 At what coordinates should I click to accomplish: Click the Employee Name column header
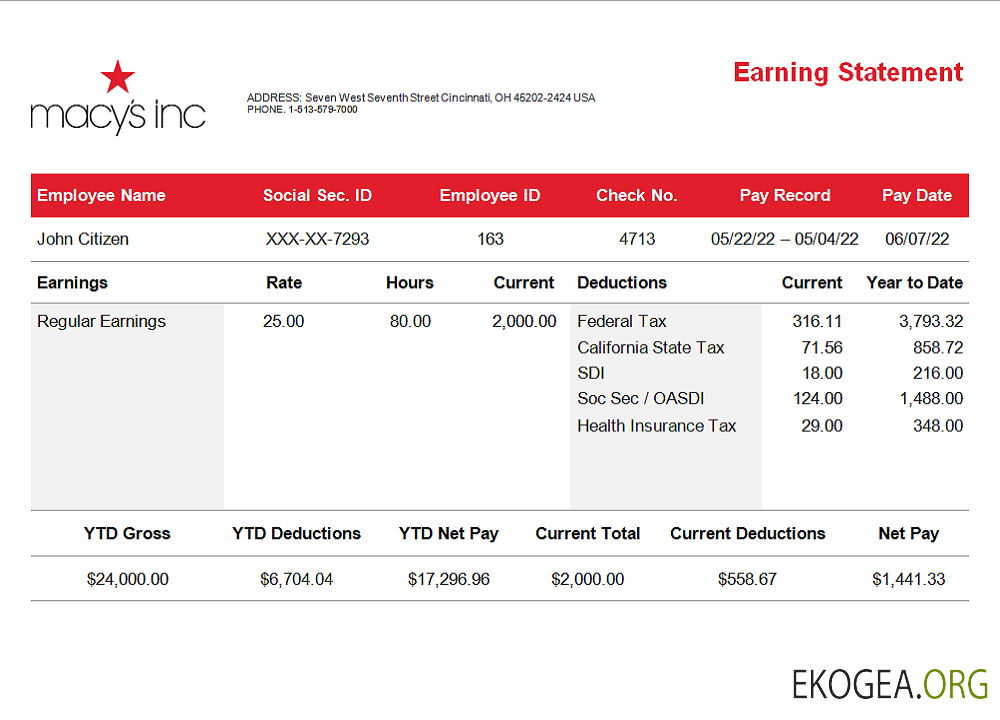tap(101, 196)
